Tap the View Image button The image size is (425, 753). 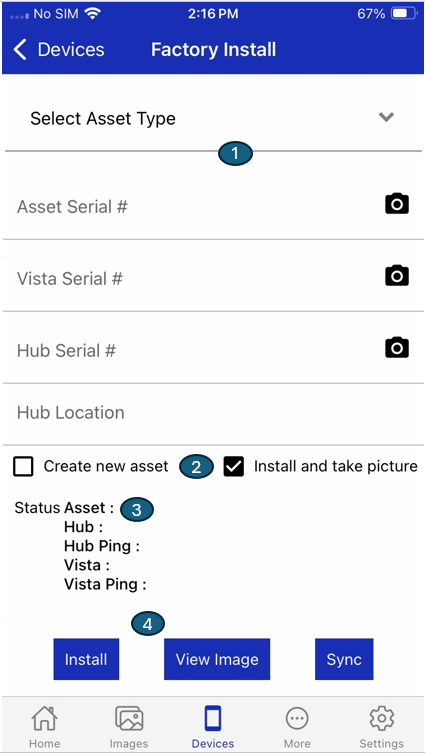(x=217, y=659)
